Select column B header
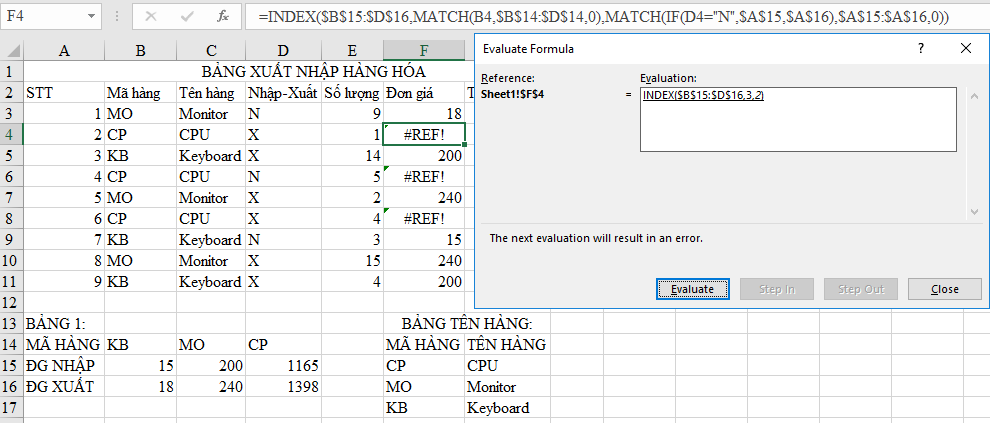Screen dimensions: 990x423 (141, 51)
